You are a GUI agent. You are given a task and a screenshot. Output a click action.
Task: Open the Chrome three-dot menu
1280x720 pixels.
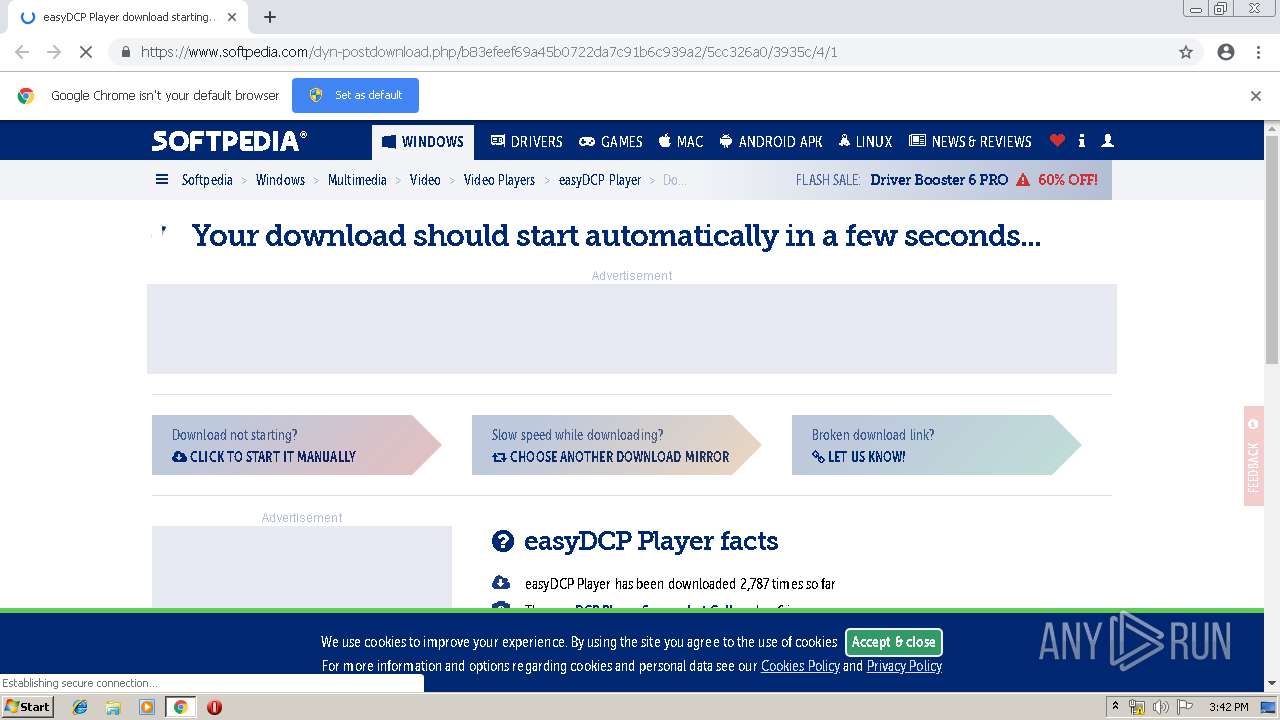coord(1258,52)
